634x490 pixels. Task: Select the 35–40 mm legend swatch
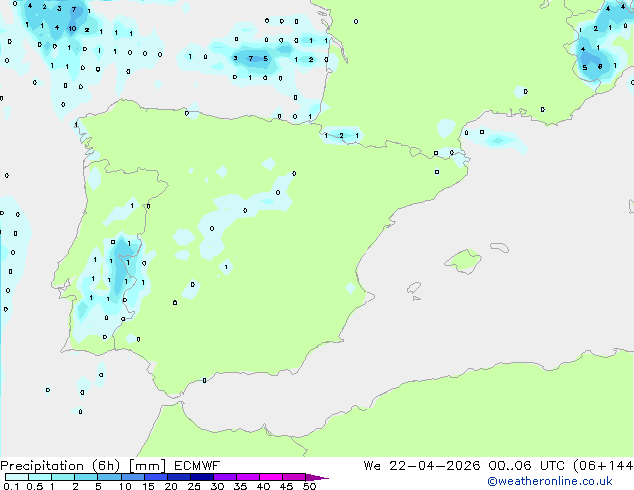coord(248,477)
